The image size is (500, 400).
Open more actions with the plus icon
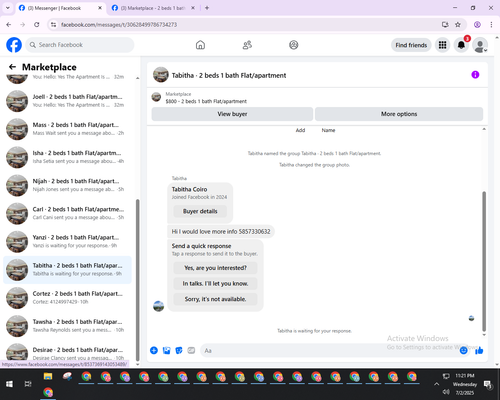[x=154, y=350]
